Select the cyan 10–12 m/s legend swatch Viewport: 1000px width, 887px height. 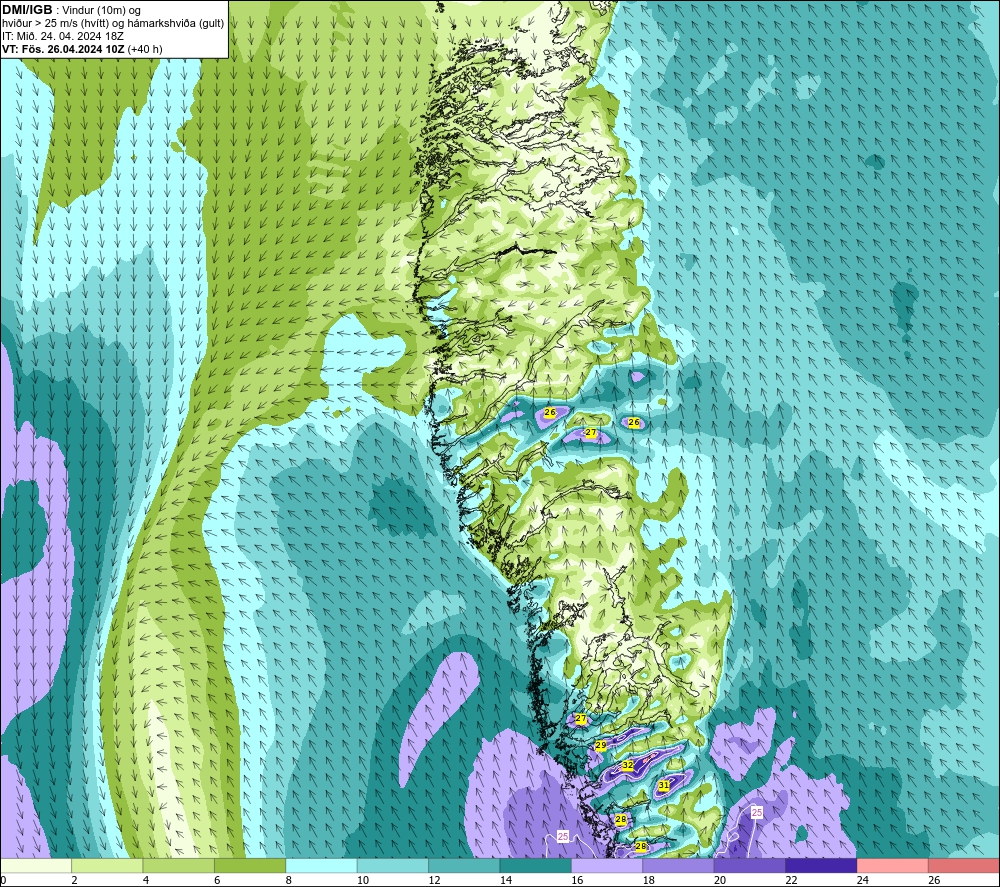393,865
